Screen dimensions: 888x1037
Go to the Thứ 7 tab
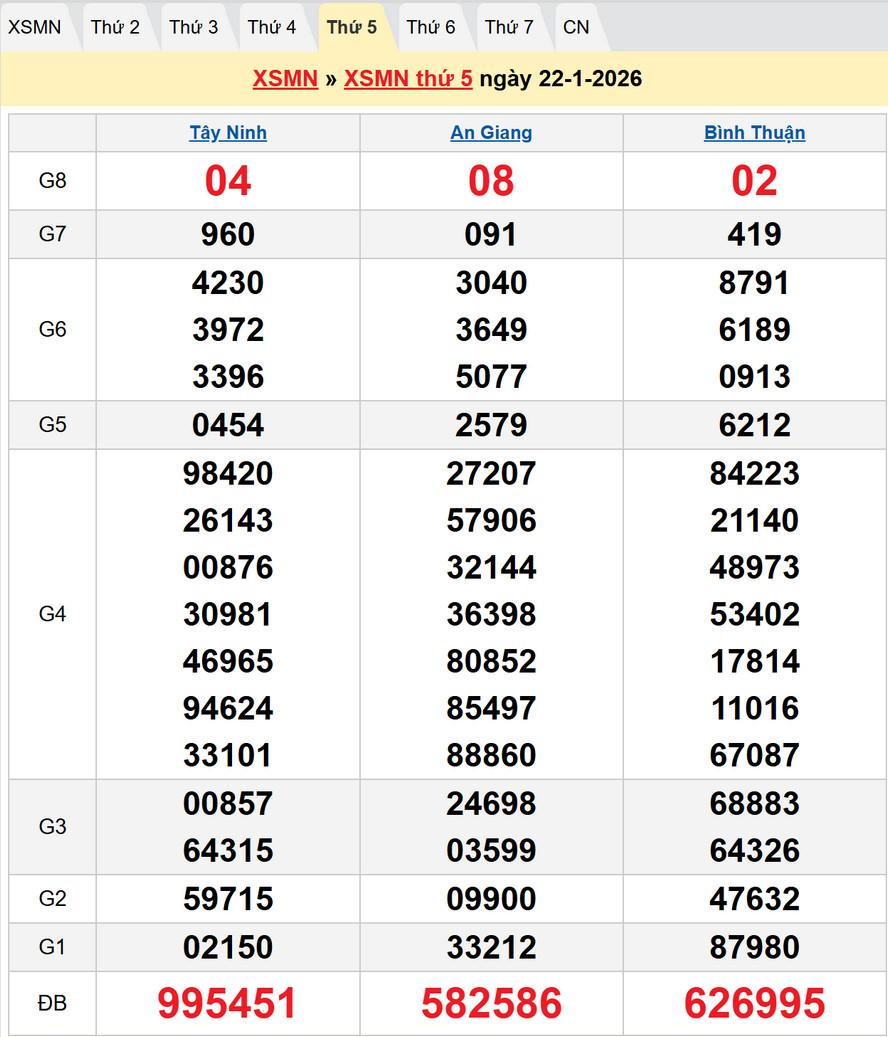pos(509,27)
